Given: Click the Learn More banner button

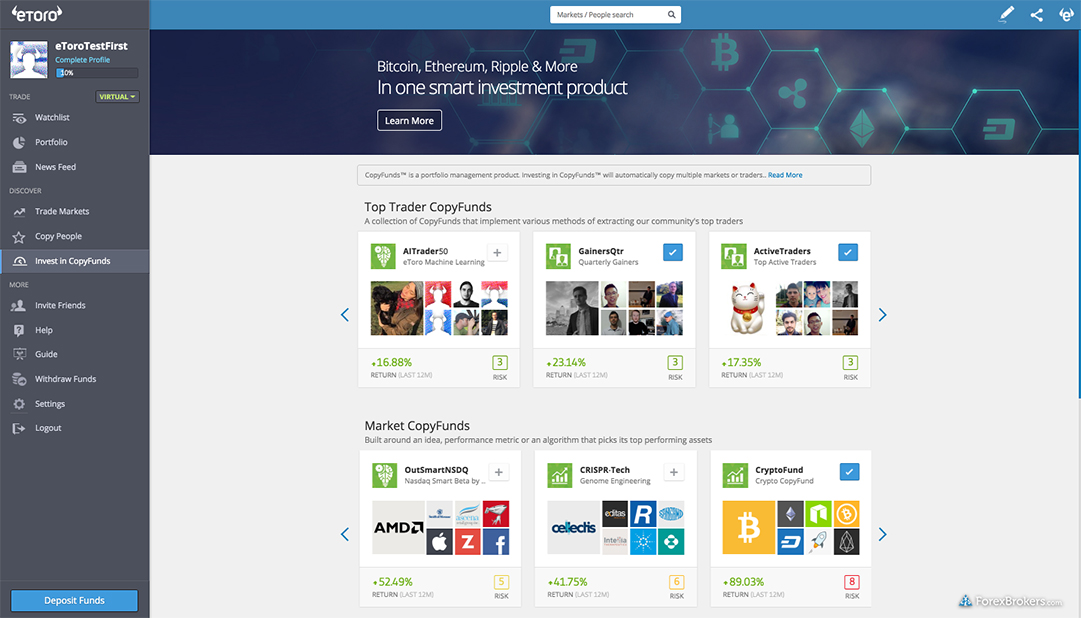Looking at the screenshot, I should pos(410,121).
